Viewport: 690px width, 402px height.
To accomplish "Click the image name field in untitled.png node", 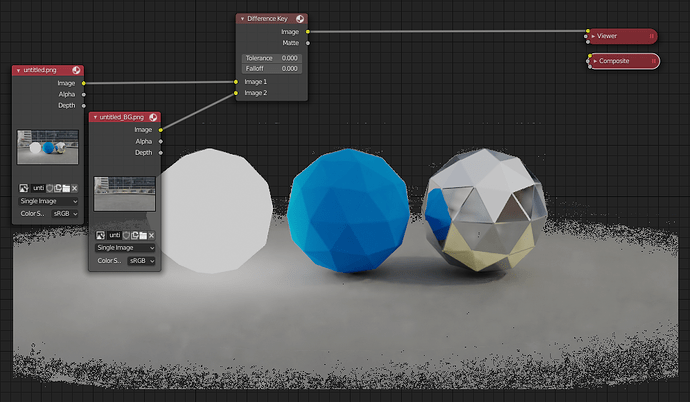I will 38,188.
